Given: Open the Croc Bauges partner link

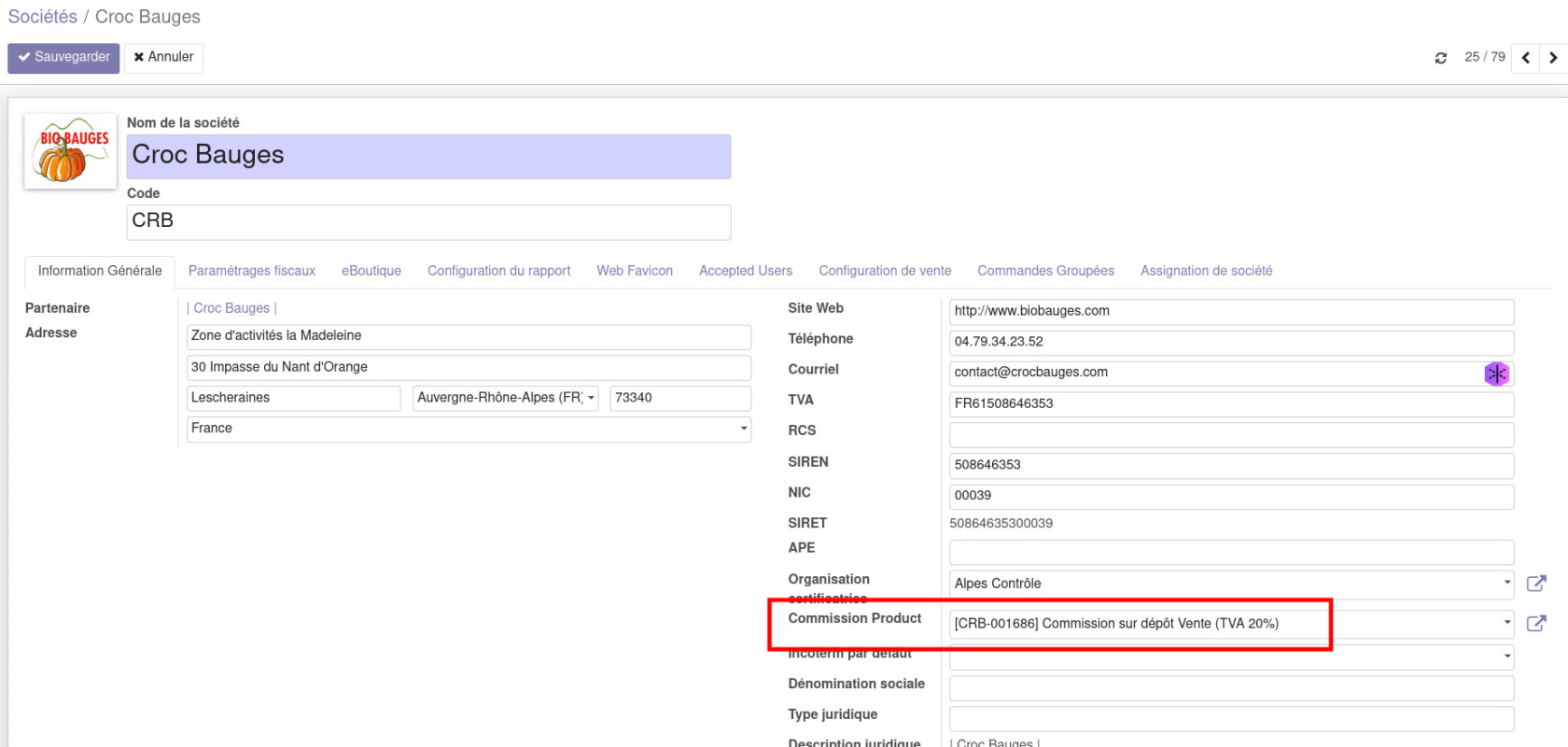Looking at the screenshot, I should click(x=231, y=308).
